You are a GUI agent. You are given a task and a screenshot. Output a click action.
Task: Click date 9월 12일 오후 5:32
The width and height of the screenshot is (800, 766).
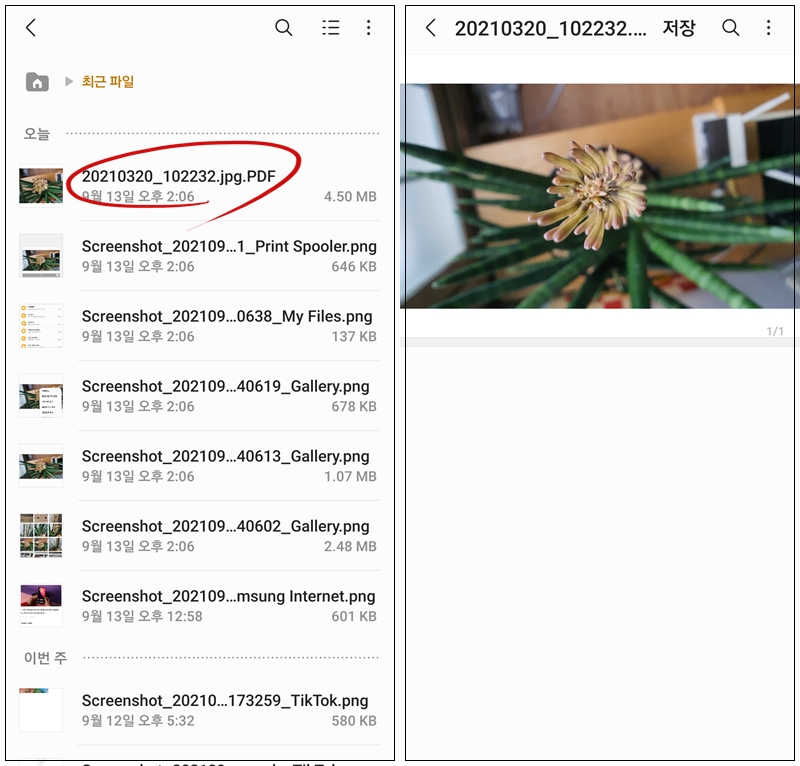point(138,721)
